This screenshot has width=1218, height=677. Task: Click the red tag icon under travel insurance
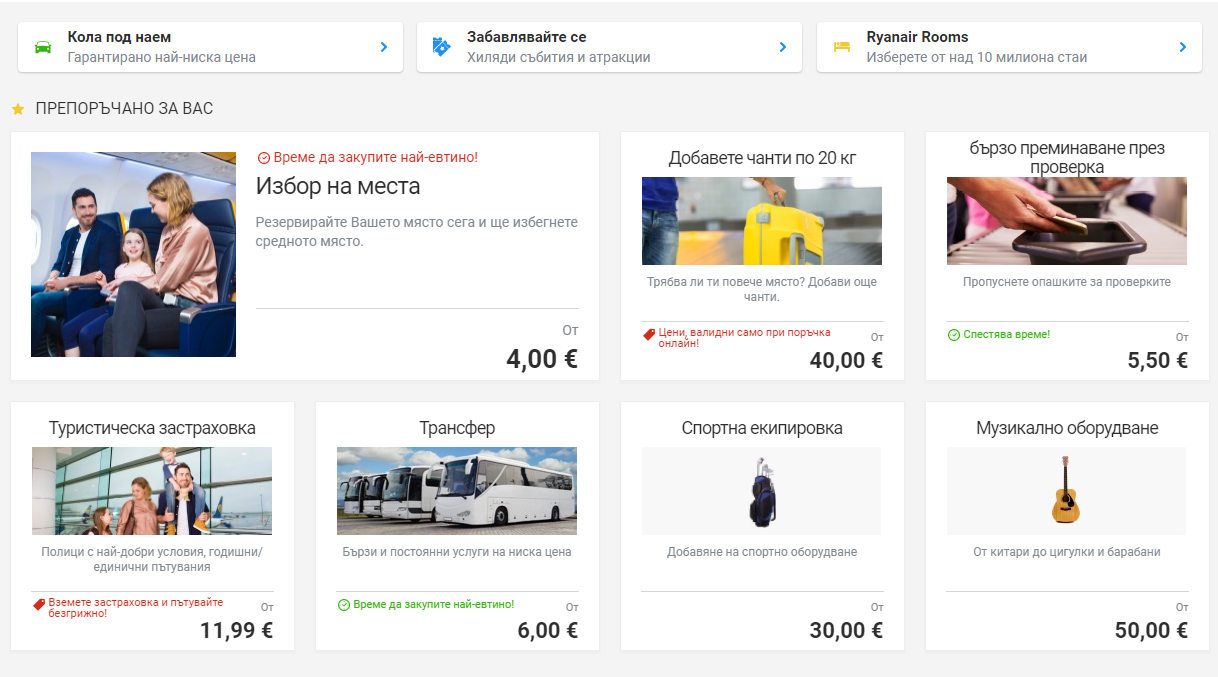[x=39, y=604]
